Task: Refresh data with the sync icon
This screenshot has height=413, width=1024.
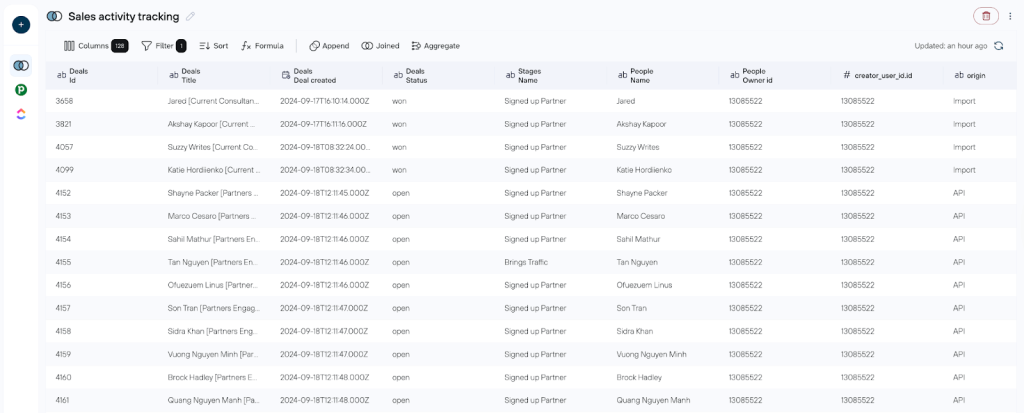Action: point(998,46)
